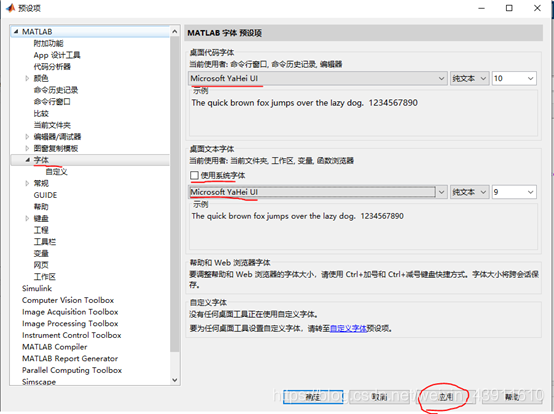
Task: Select 帮助 in the preferences tree
Action: click(41, 206)
